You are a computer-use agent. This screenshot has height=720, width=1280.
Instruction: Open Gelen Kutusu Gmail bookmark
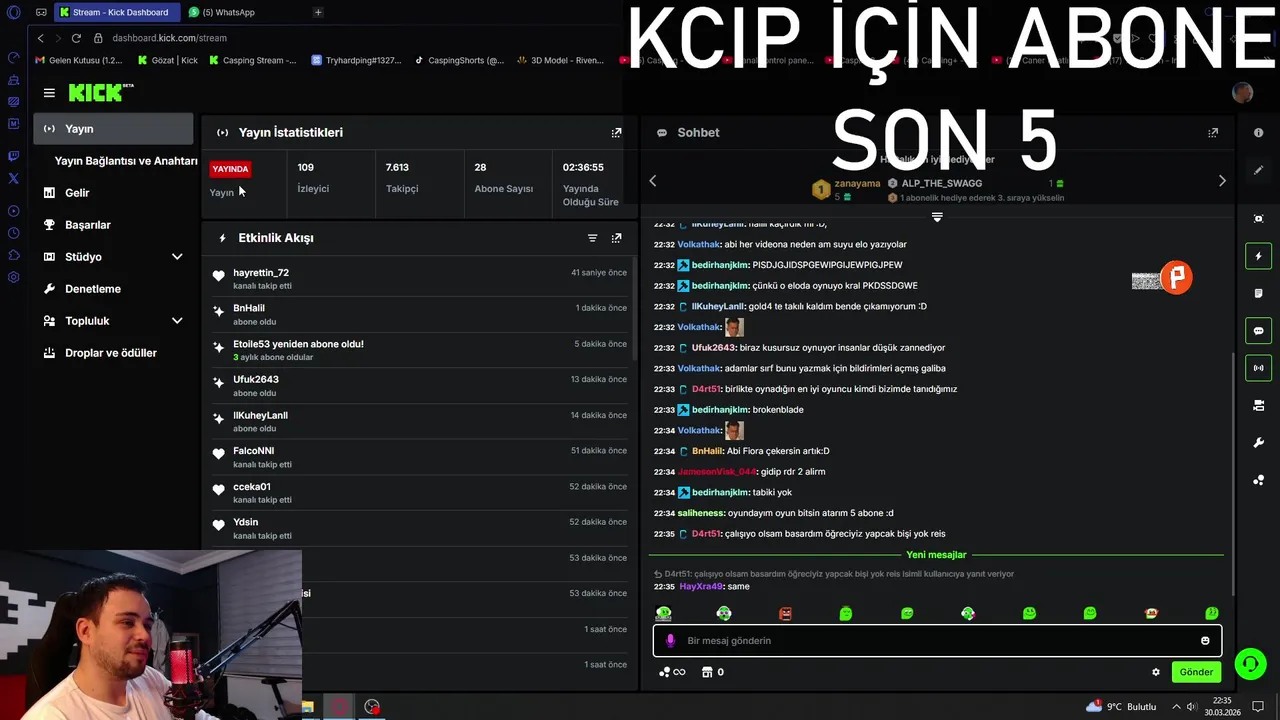(x=79, y=60)
